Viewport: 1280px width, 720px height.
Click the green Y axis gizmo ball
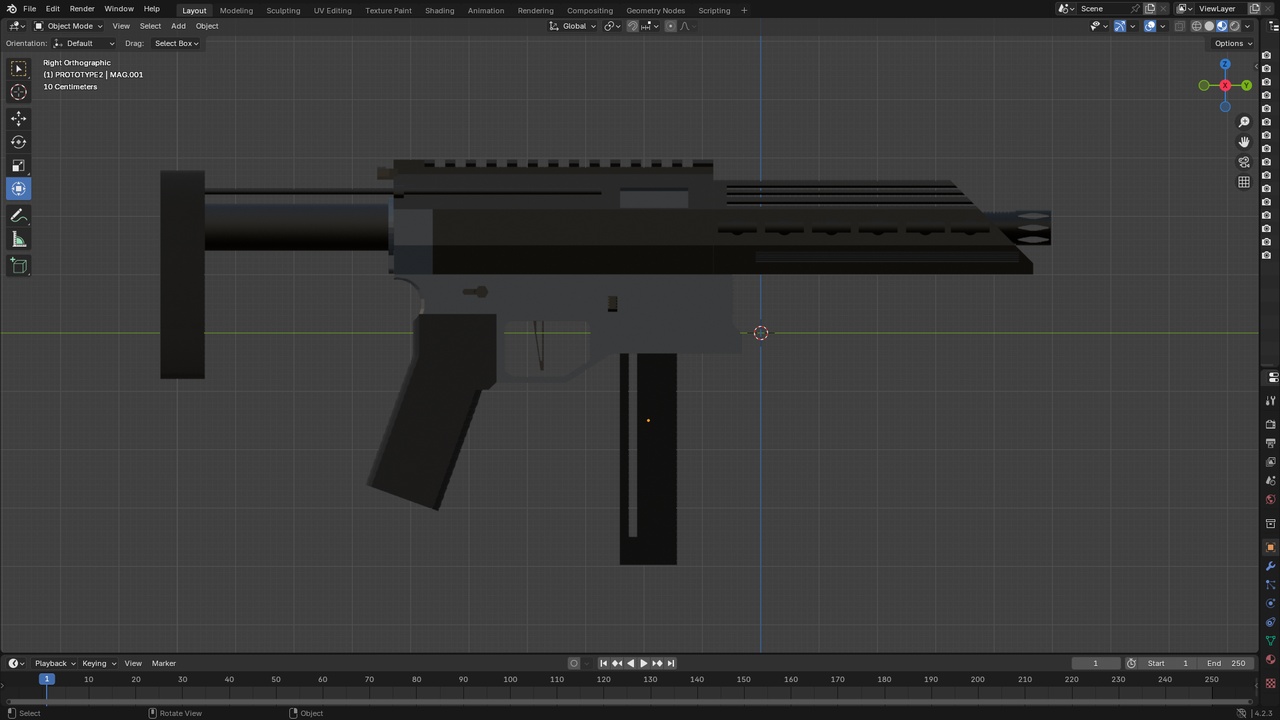(1246, 85)
